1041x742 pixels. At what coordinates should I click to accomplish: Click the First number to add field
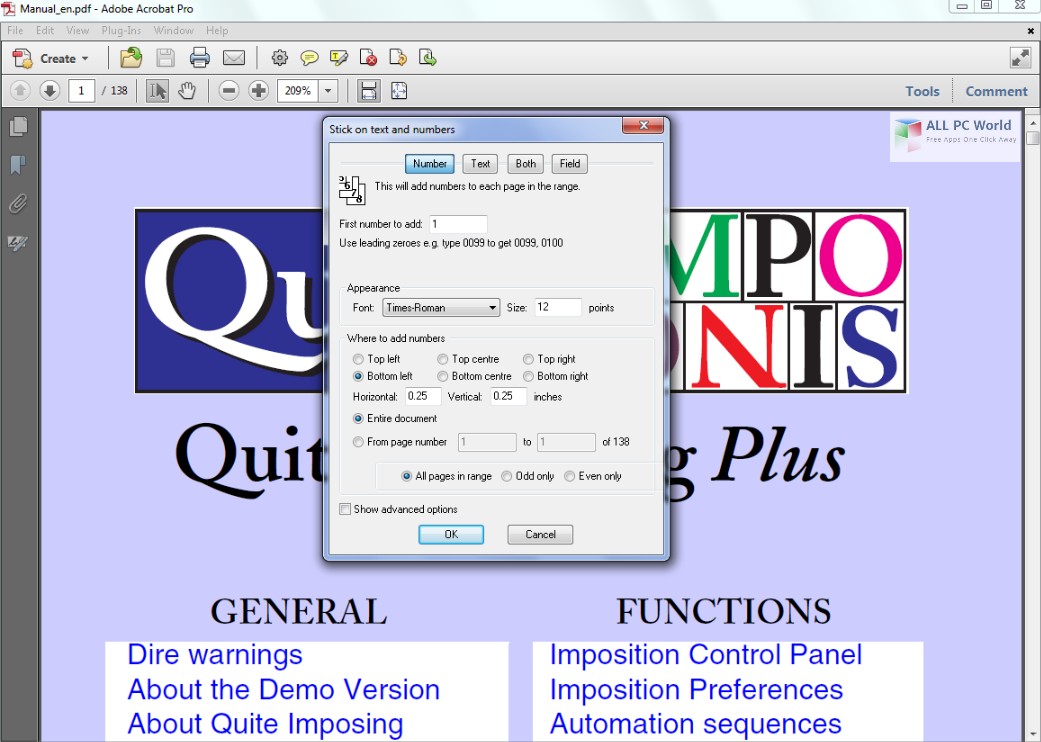[x=458, y=224]
